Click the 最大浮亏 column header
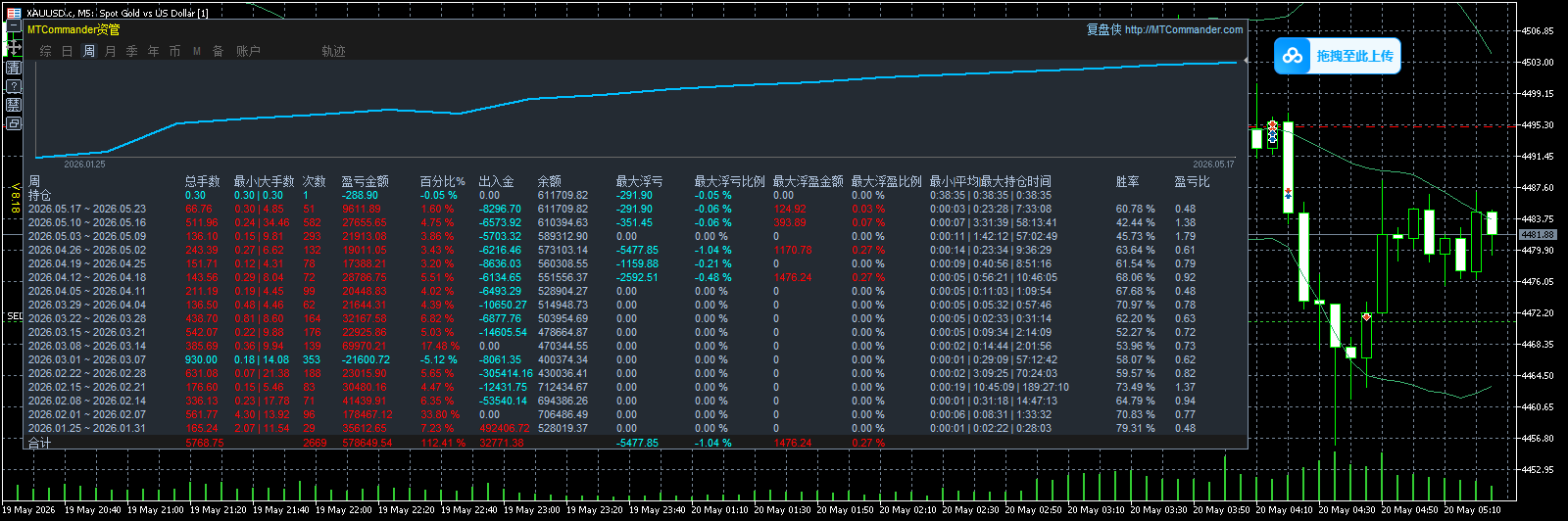The height and width of the screenshot is (521, 1568). coord(639,181)
